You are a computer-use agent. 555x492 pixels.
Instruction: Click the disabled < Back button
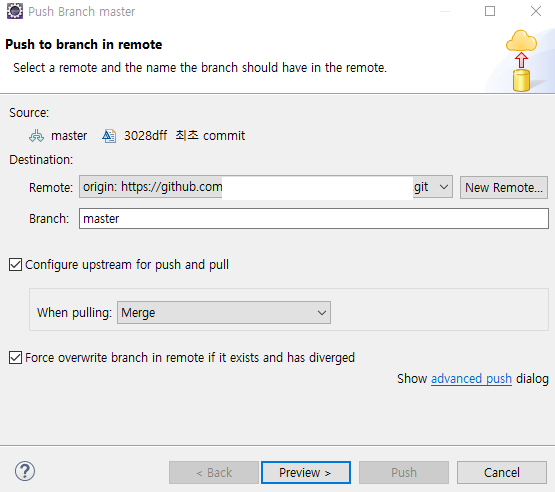(x=214, y=473)
